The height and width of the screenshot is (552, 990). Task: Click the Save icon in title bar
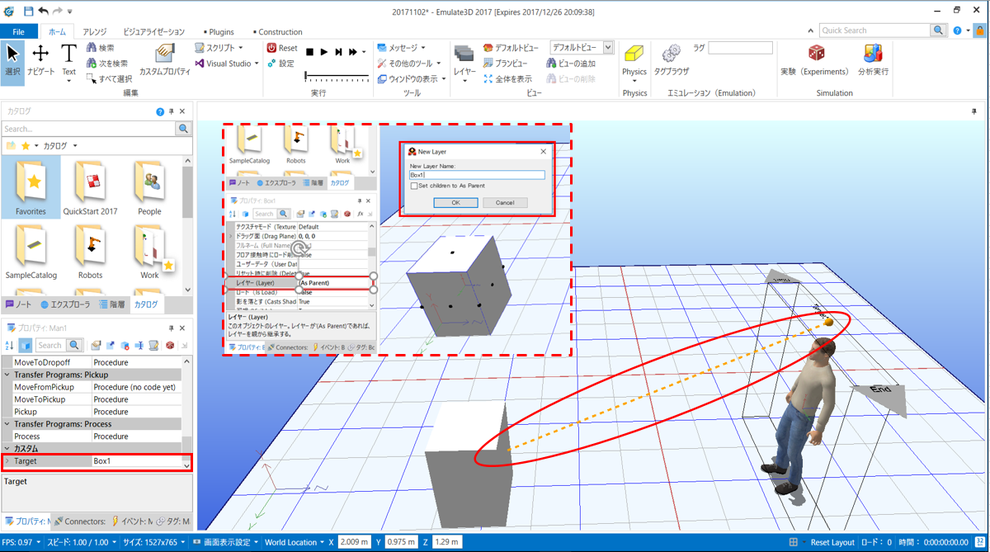click(x=28, y=11)
